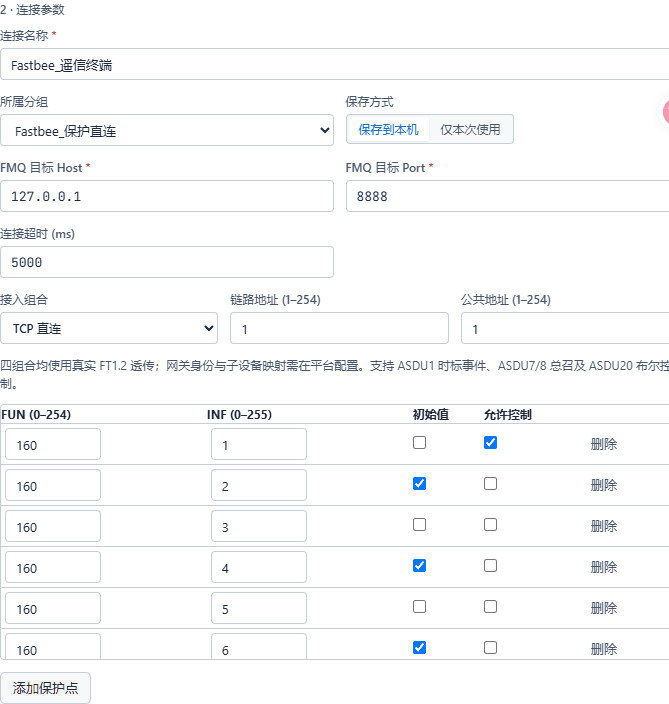Uncheck 初始值 for INF 4 row
Viewport: 669px width, 704px height.
click(419, 566)
